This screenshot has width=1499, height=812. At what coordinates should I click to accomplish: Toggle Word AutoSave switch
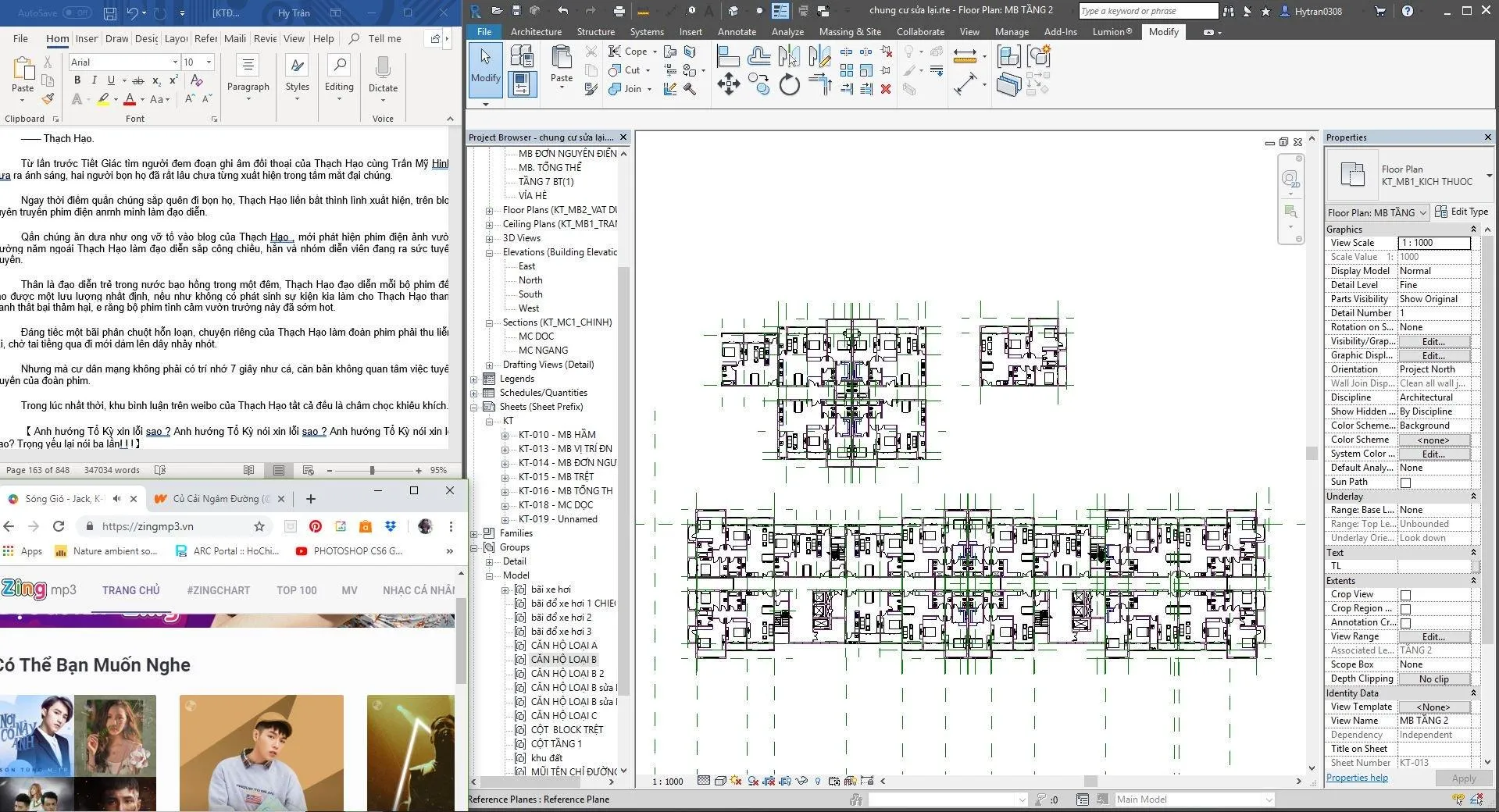pyautogui.click(x=77, y=12)
